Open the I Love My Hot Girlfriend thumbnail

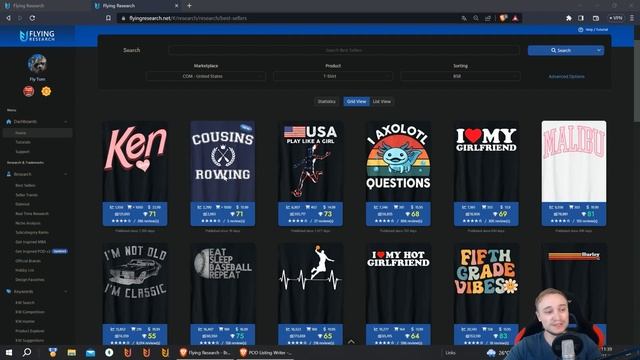tap(398, 283)
